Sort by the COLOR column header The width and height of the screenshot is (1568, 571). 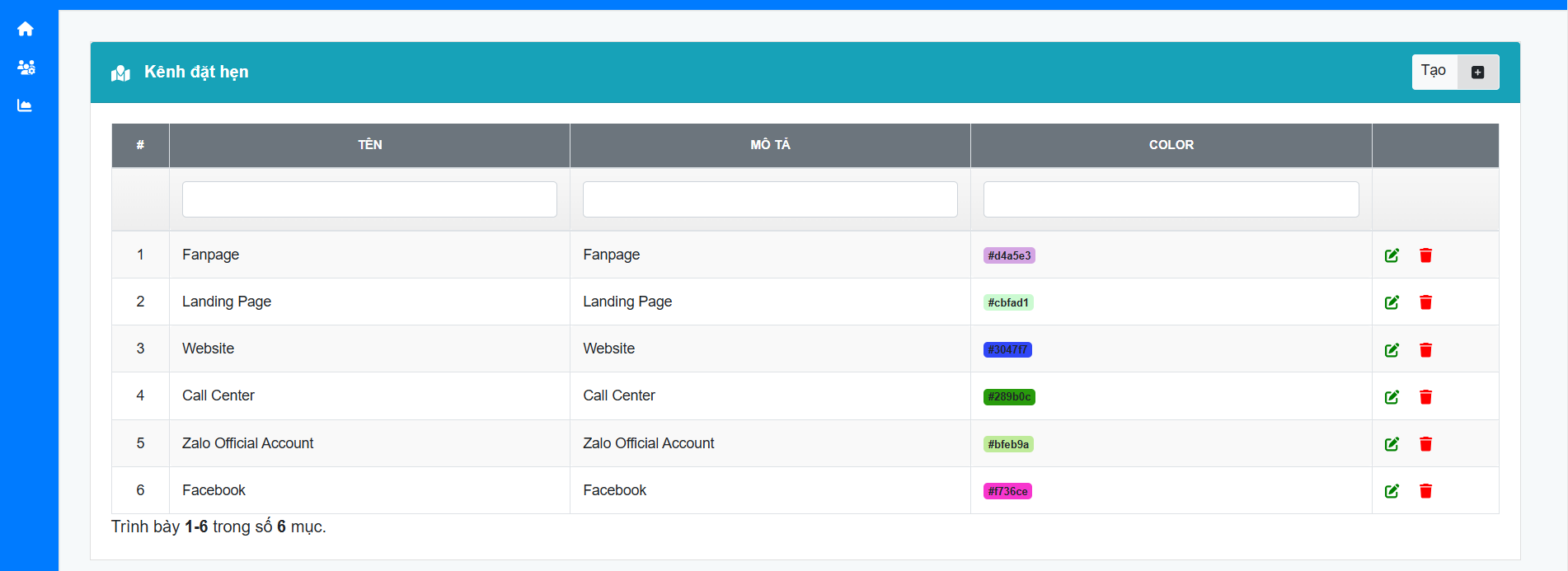pos(1171,145)
